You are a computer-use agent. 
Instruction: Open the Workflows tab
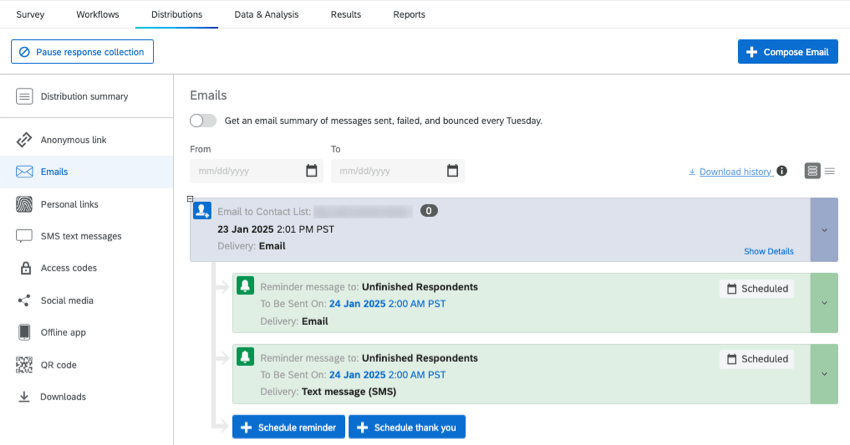pos(96,15)
